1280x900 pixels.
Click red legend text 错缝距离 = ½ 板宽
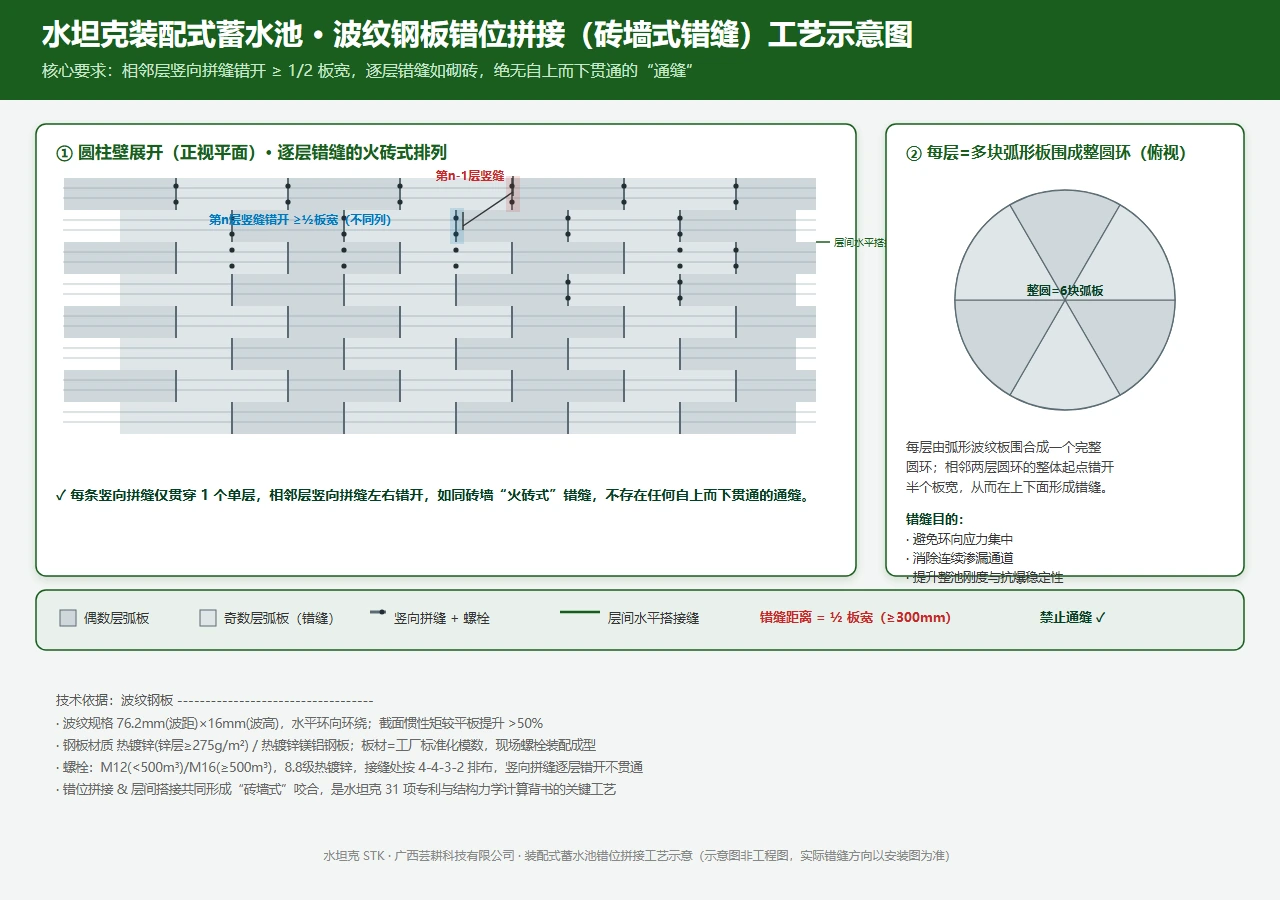tap(856, 618)
